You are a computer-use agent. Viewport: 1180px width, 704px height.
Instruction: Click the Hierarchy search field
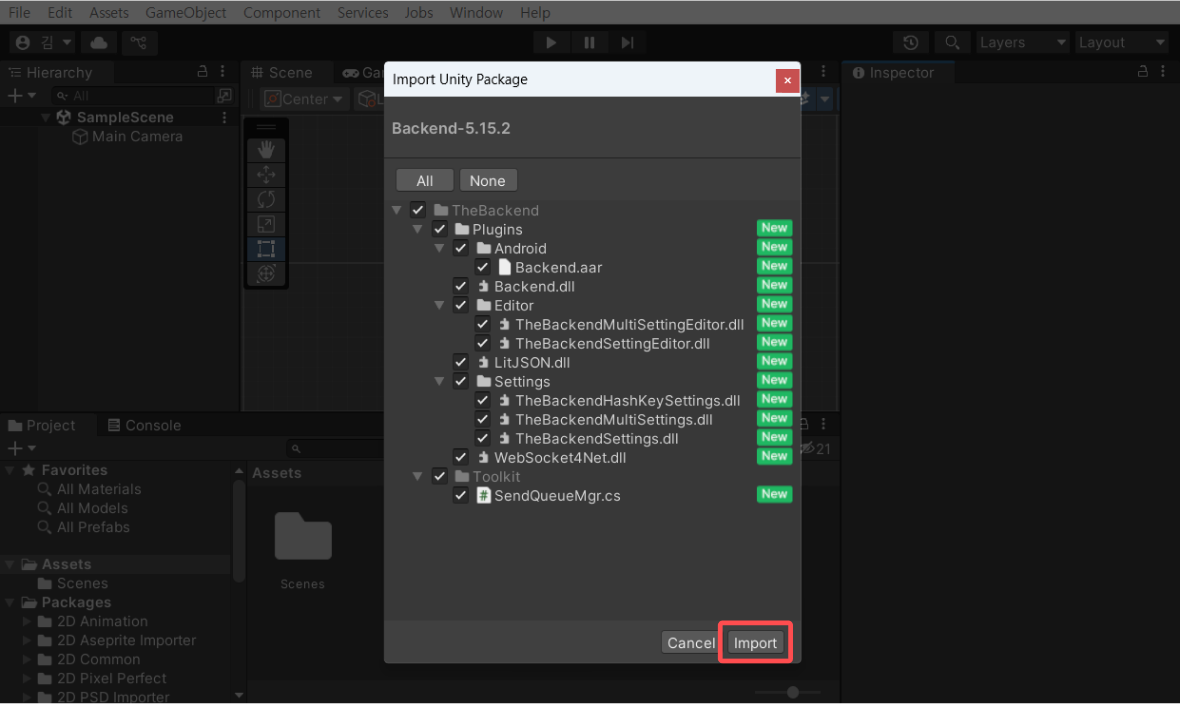[x=134, y=96]
